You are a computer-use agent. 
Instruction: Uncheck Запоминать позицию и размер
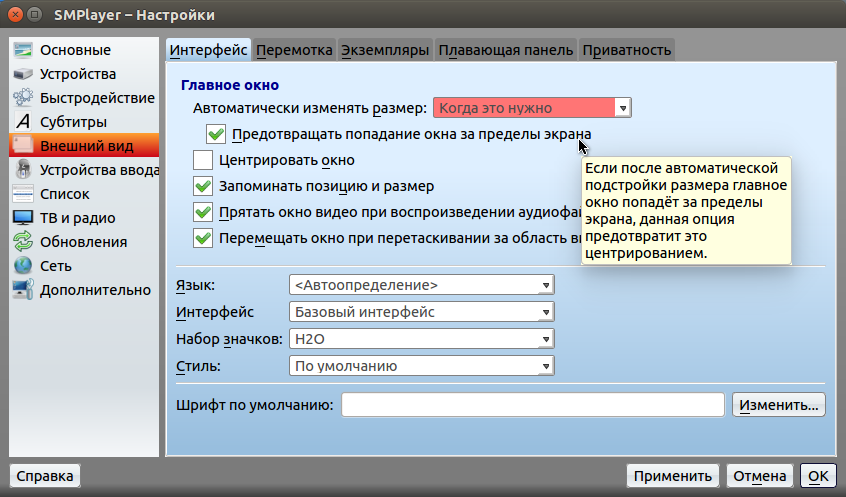click(x=203, y=186)
